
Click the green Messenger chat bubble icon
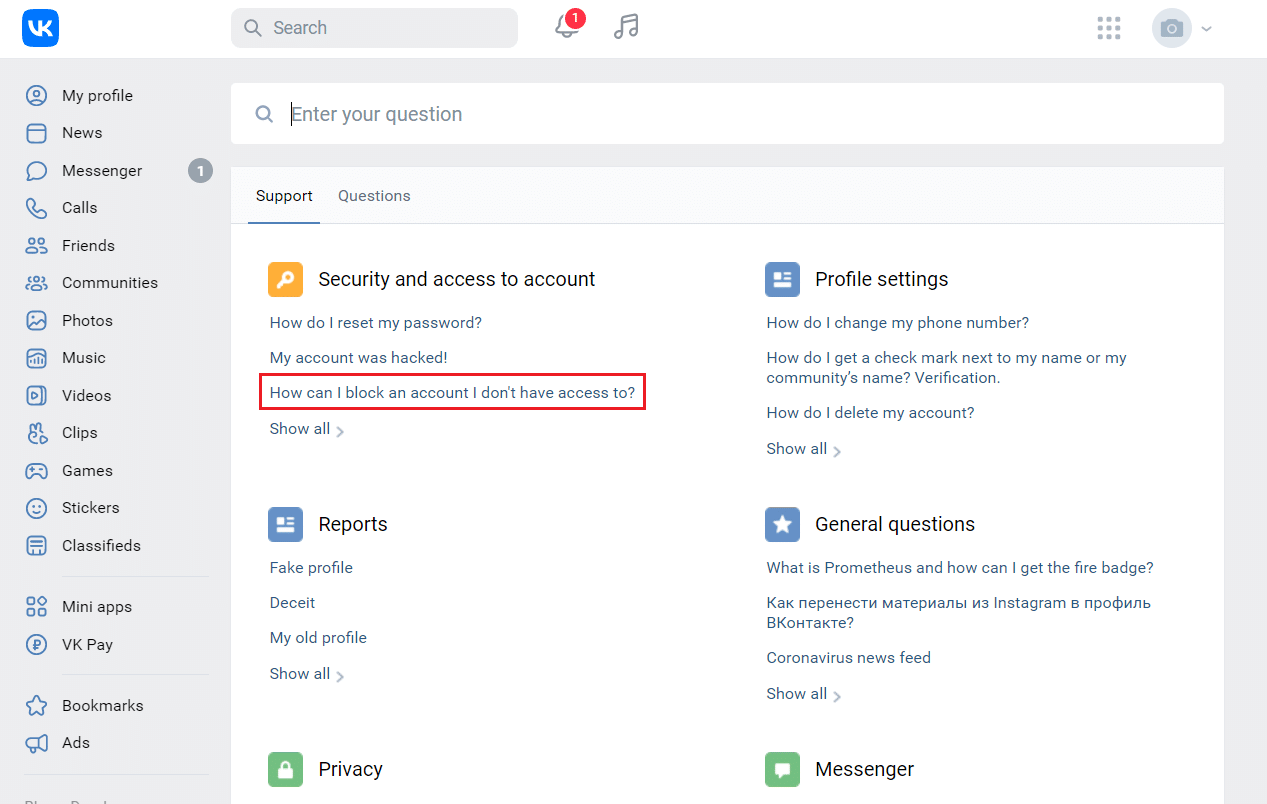[x=782, y=769]
